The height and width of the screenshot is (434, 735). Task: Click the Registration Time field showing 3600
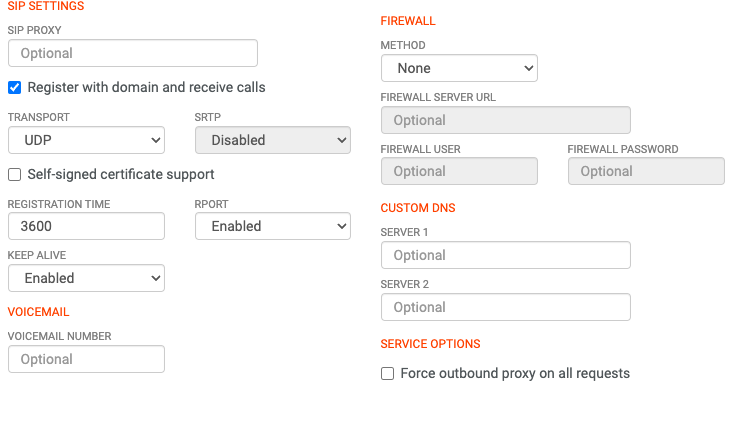(86, 226)
